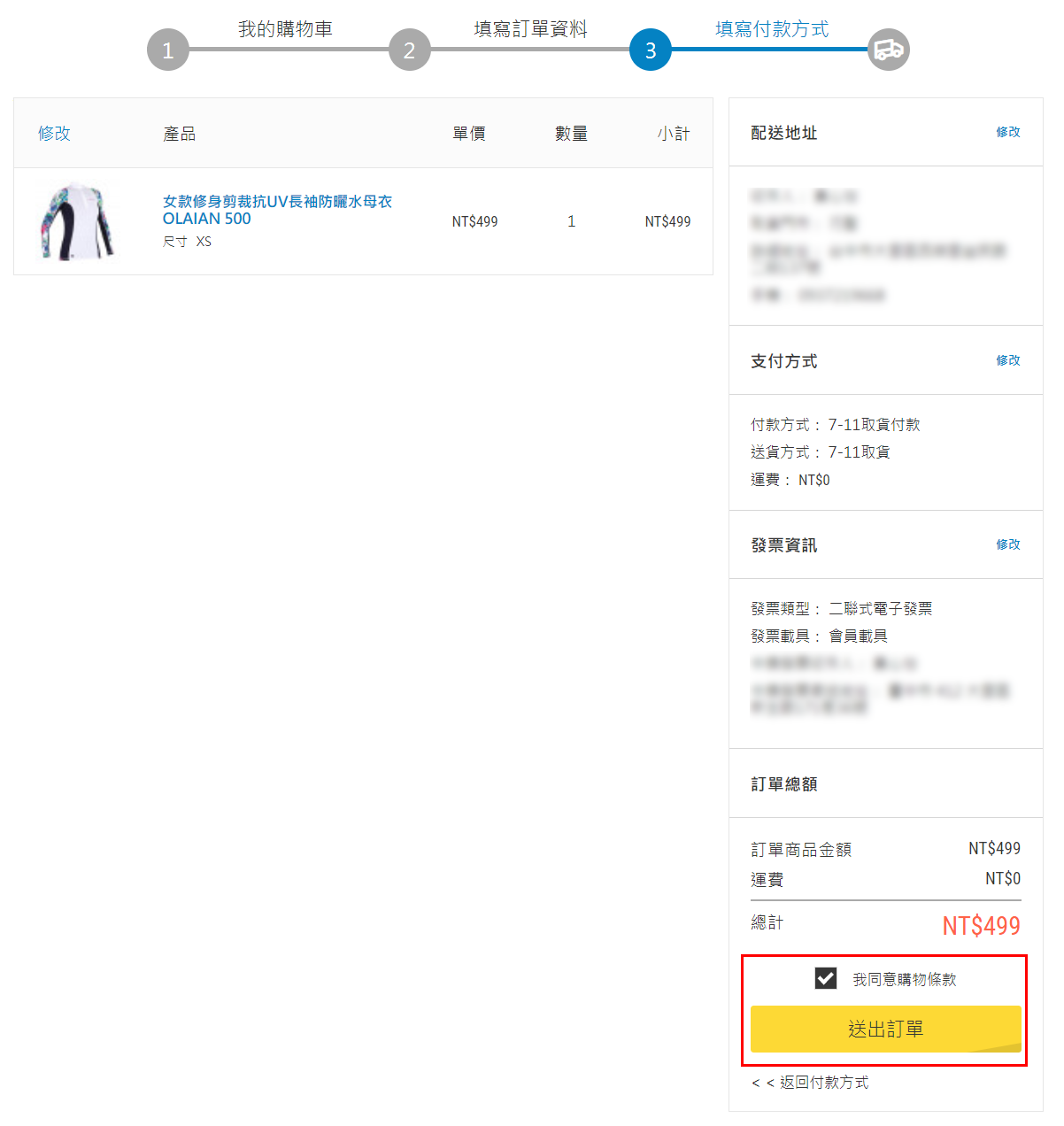Click the 訂單總額 section heading
The image size is (1064, 1126).
(784, 784)
